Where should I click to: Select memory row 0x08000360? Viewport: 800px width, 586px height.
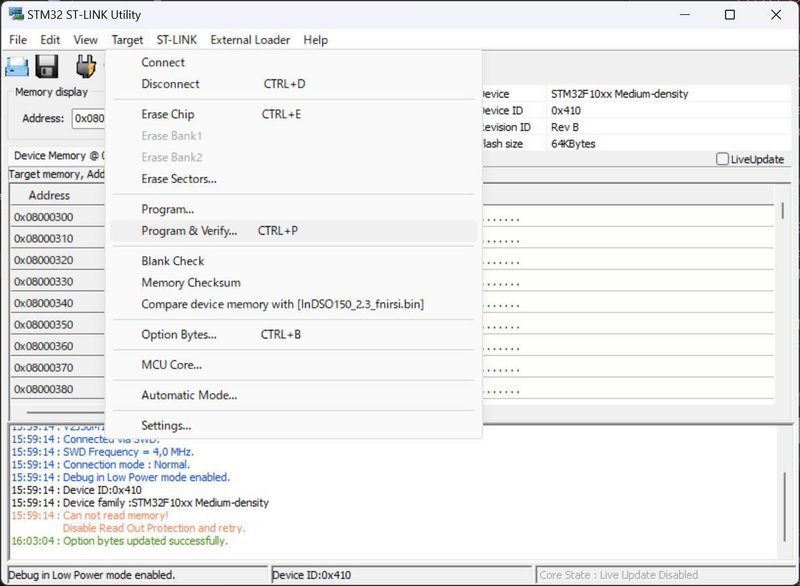[57, 346]
